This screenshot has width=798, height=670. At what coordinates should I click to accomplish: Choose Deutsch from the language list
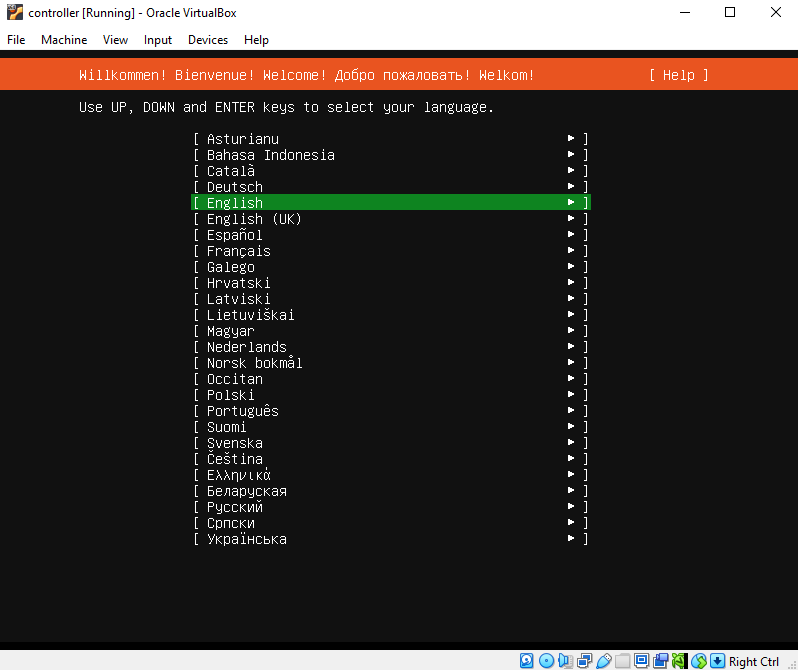[235, 187]
